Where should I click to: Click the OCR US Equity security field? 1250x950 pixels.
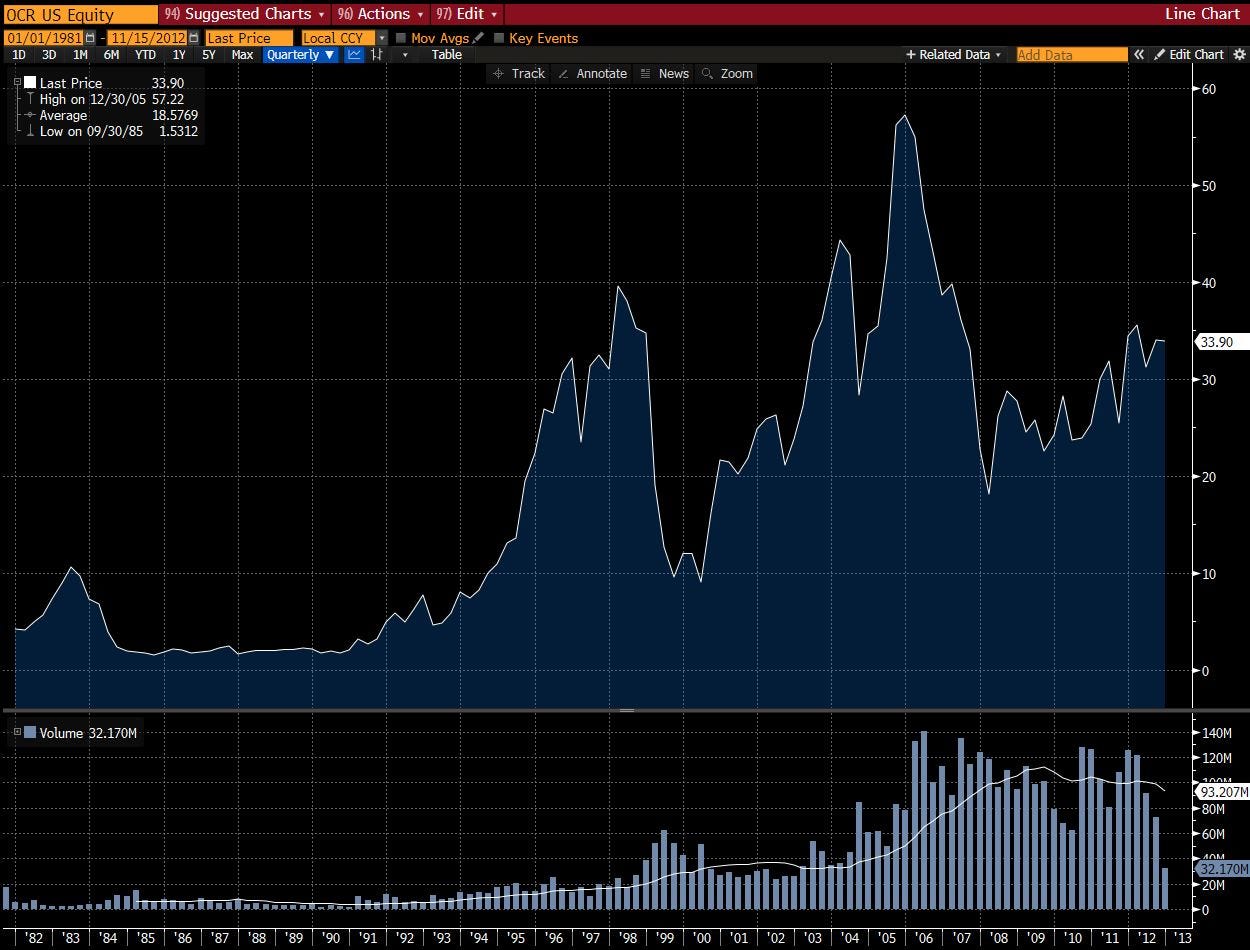[80, 14]
